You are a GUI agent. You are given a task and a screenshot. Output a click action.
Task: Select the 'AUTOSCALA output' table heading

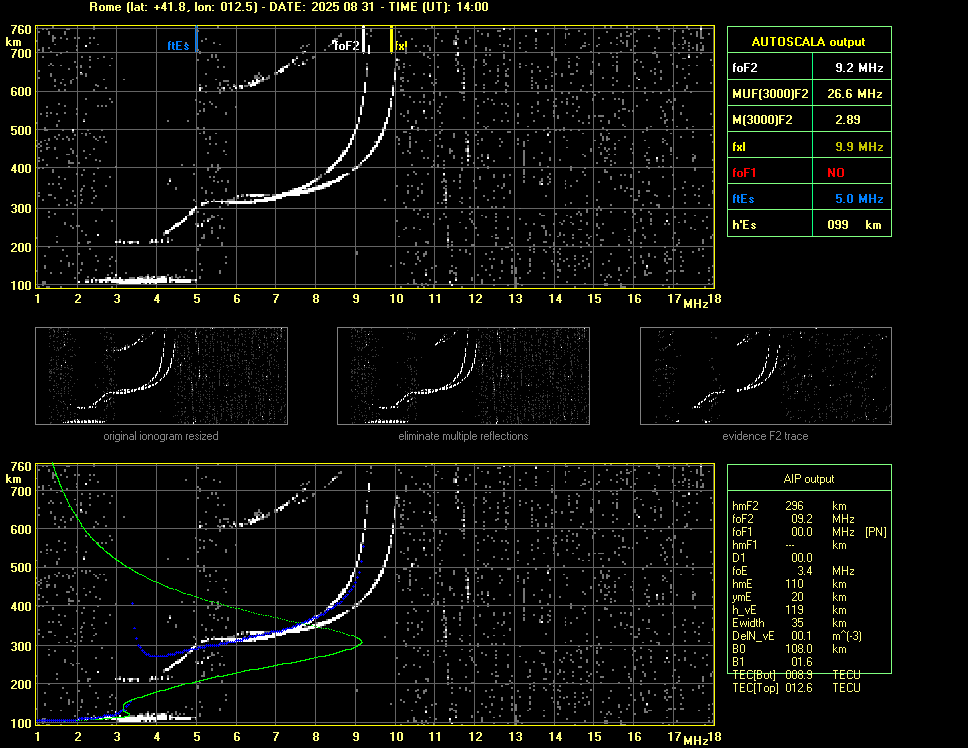tap(808, 42)
